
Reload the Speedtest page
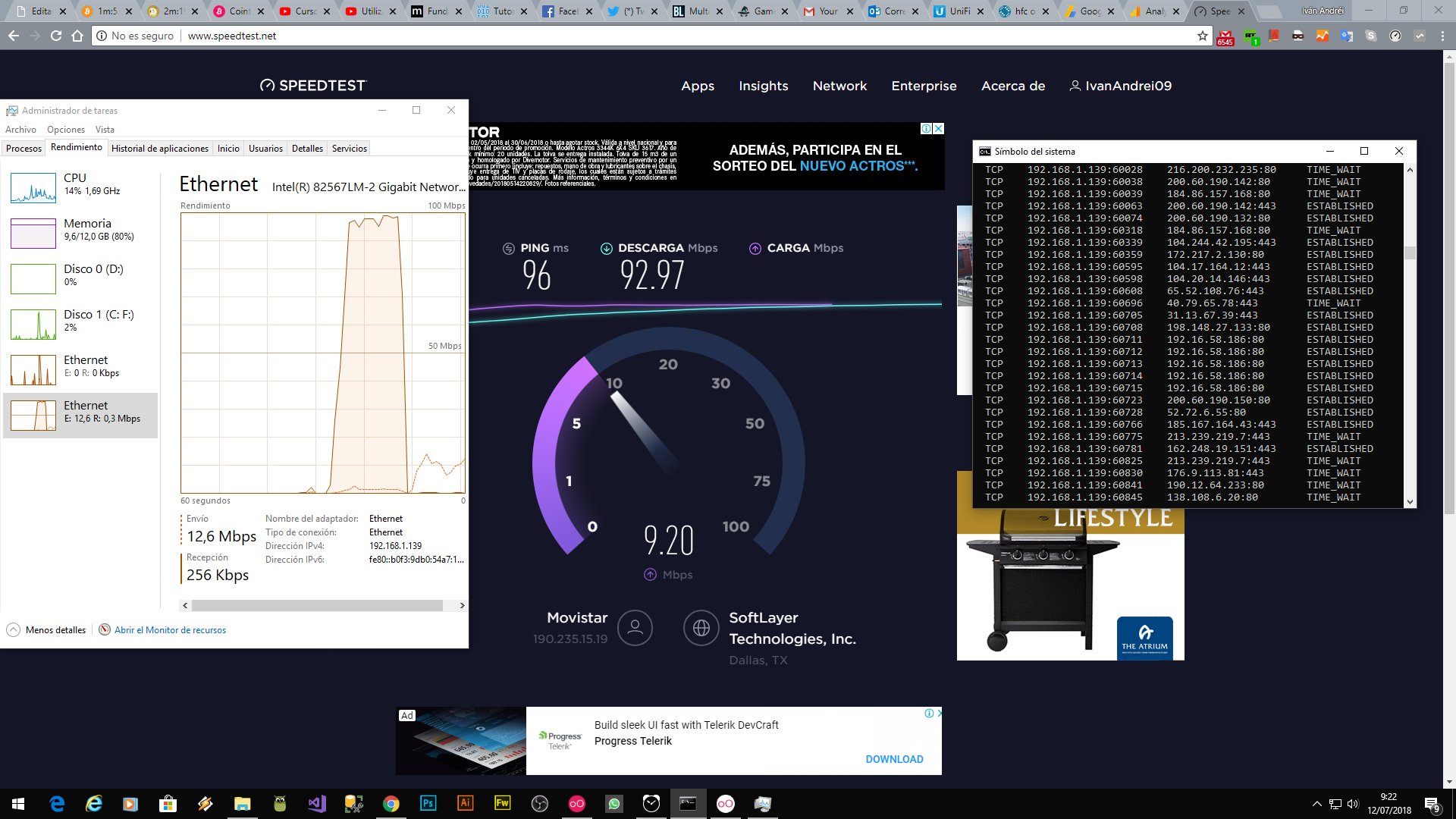click(x=56, y=36)
